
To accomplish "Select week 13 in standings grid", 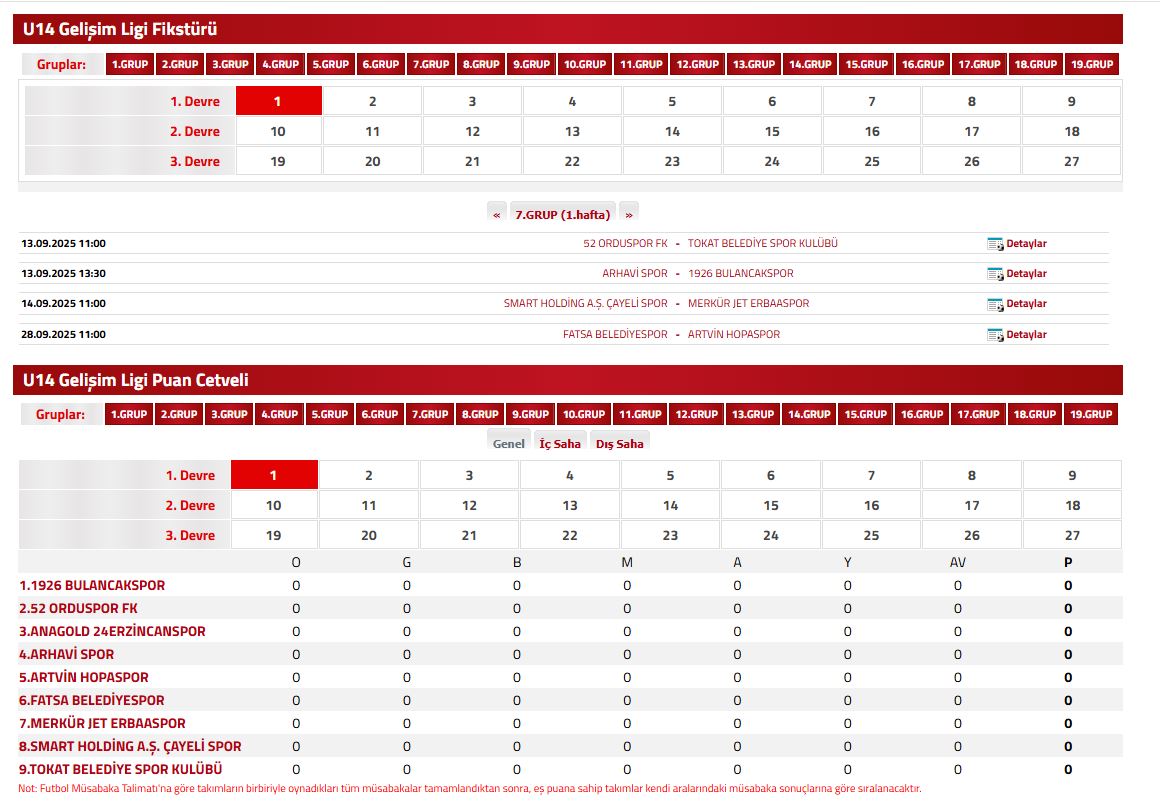I will point(570,505).
